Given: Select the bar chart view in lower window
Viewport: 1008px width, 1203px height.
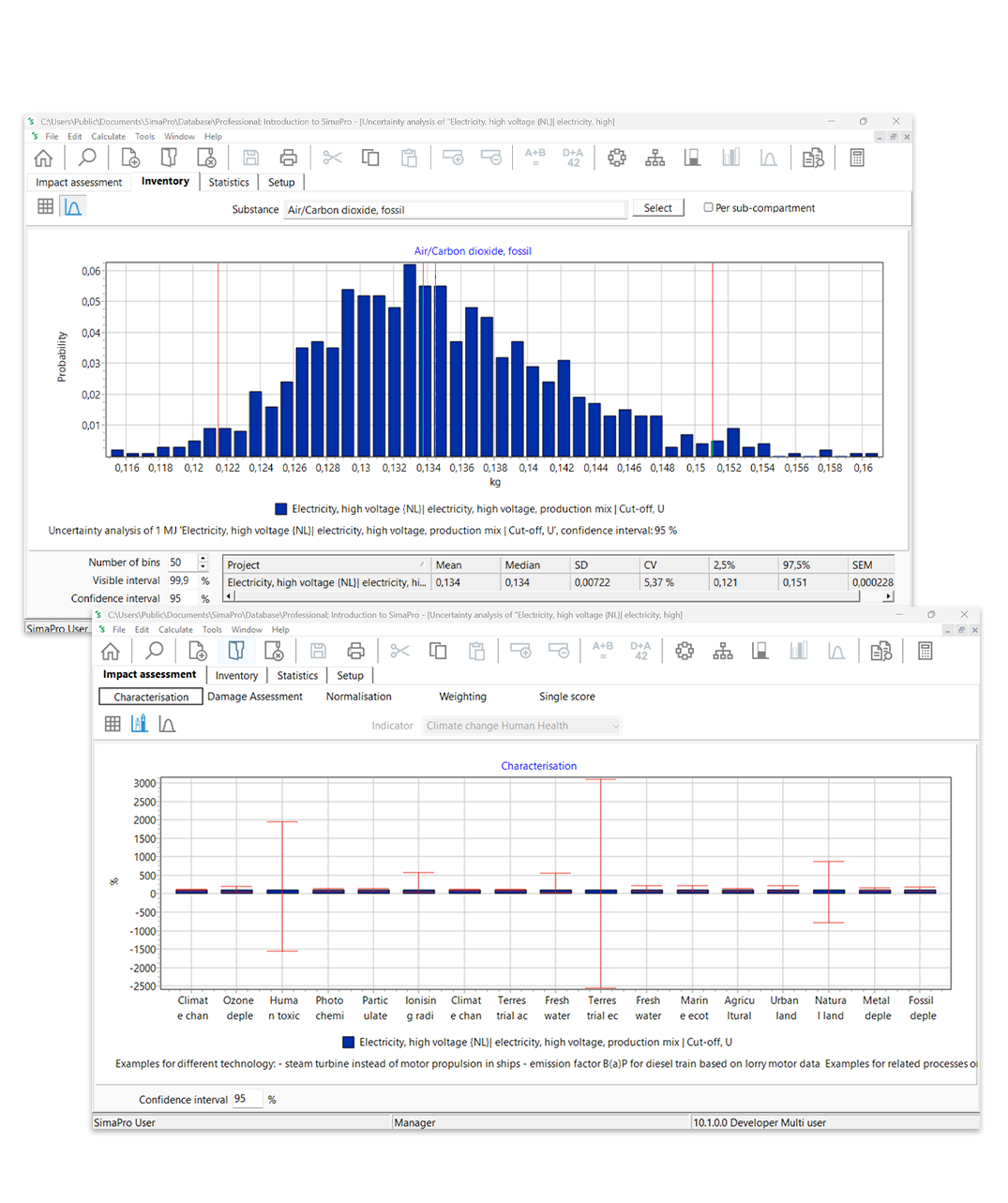Looking at the screenshot, I should [140, 724].
